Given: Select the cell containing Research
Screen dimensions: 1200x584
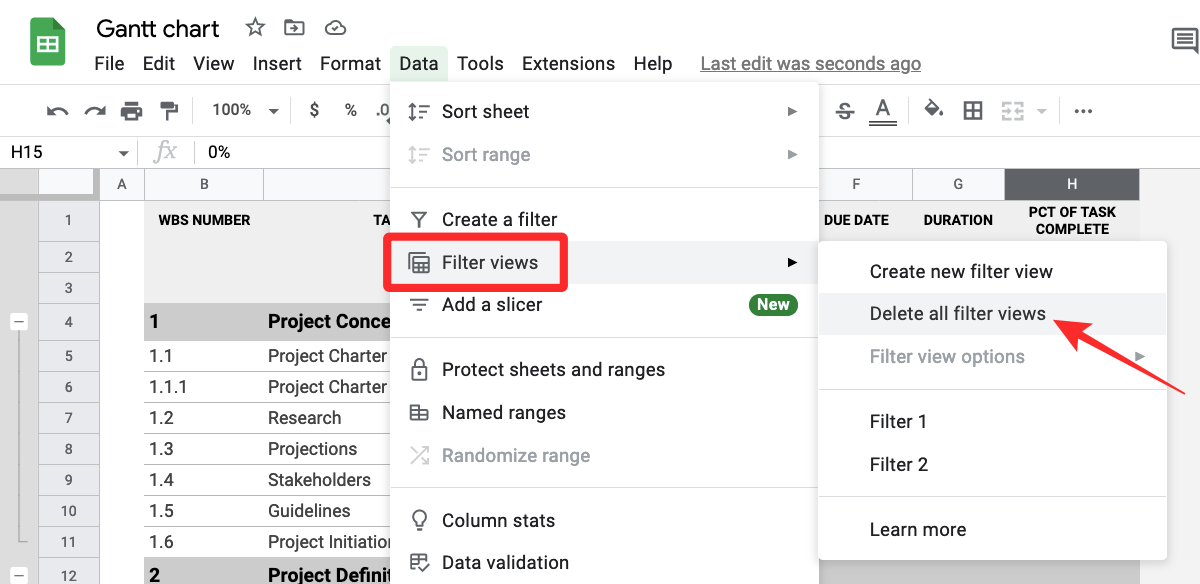Looking at the screenshot, I should pos(326,418).
